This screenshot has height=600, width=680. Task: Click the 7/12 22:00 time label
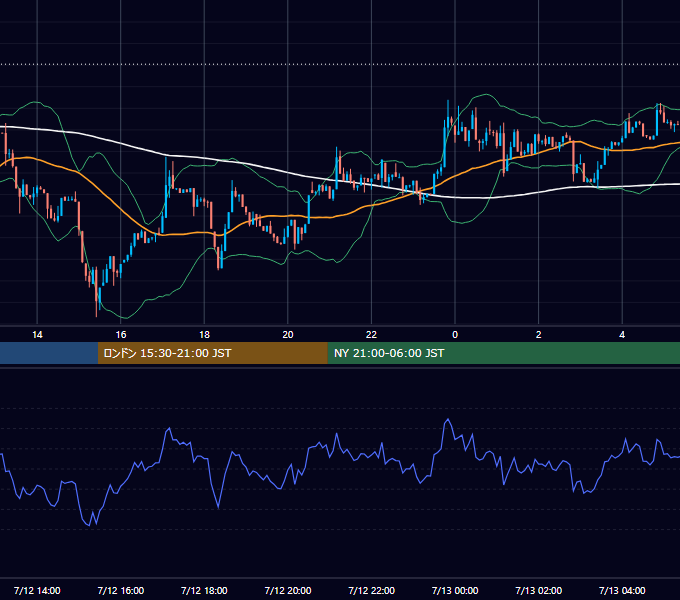(x=372, y=590)
